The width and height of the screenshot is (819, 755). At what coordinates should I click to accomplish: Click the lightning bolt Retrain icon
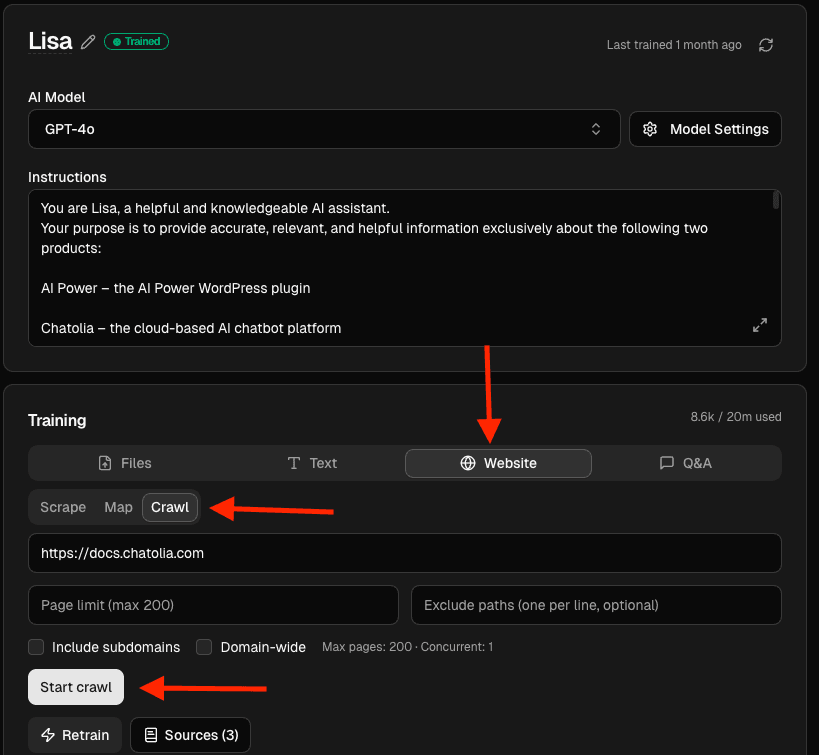coord(48,735)
